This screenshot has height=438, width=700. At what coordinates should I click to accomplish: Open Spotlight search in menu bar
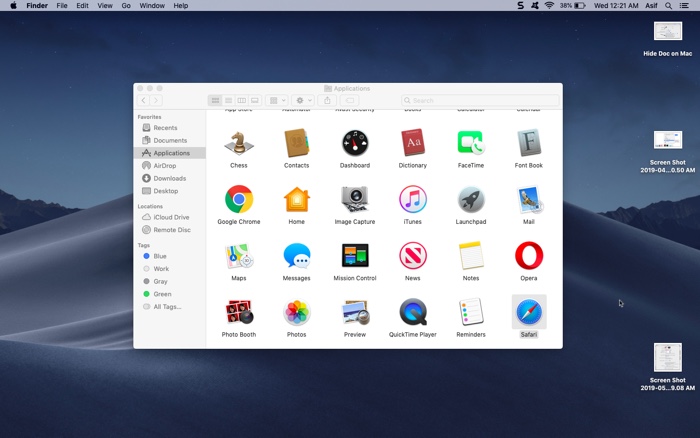[x=668, y=5]
